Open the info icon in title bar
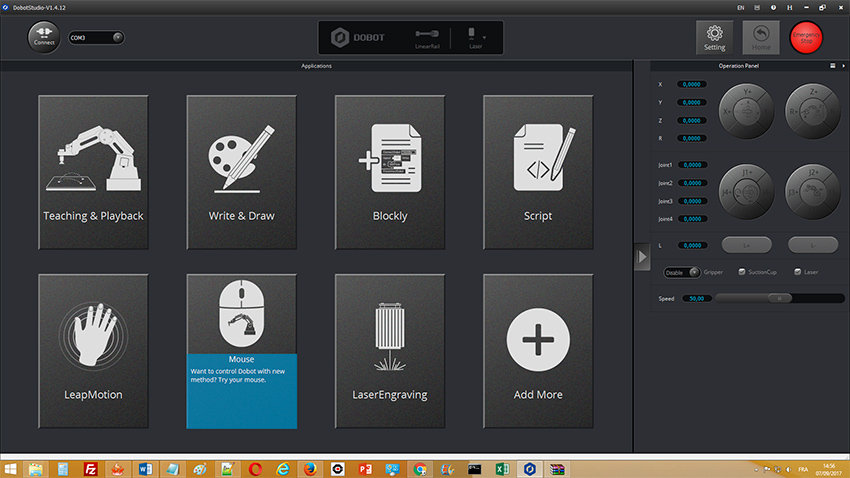The width and height of the screenshot is (850, 478). [773, 8]
